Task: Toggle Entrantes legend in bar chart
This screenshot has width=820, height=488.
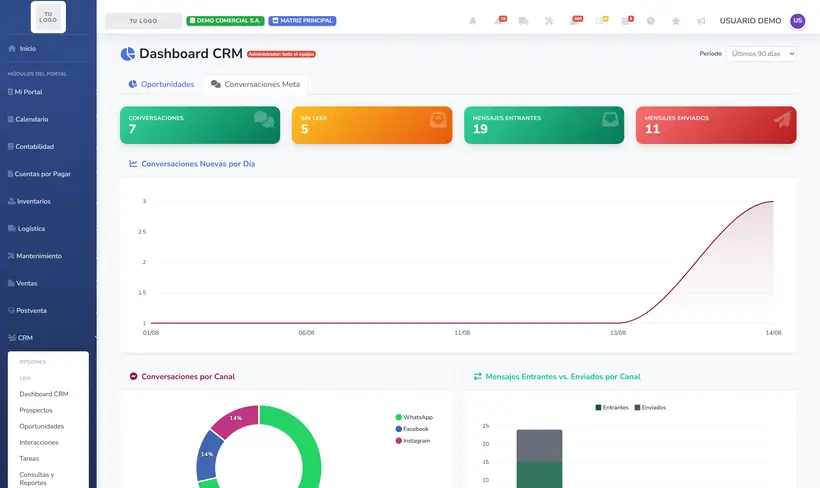Action: pos(612,407)
